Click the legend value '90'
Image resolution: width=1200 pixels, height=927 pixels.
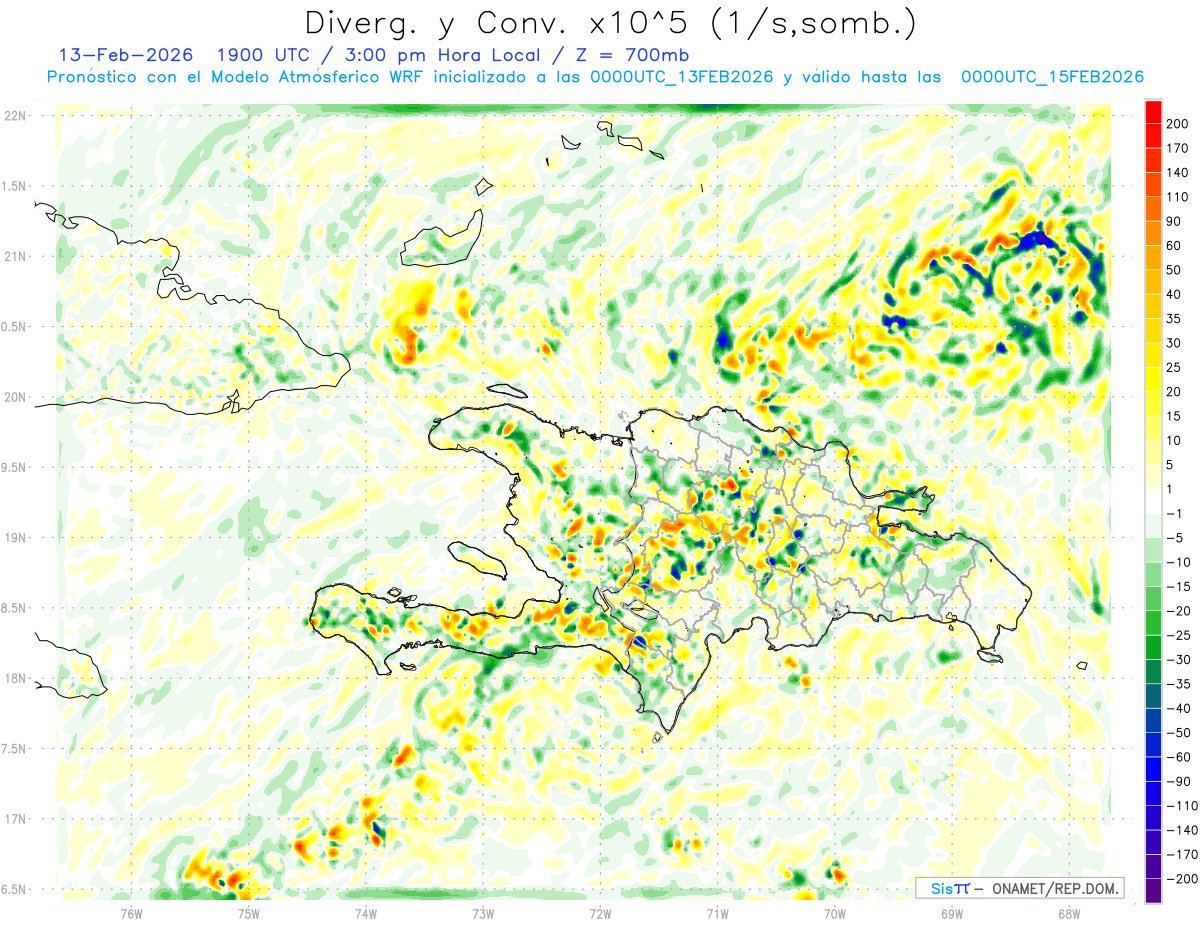[x=1175, y=221]
